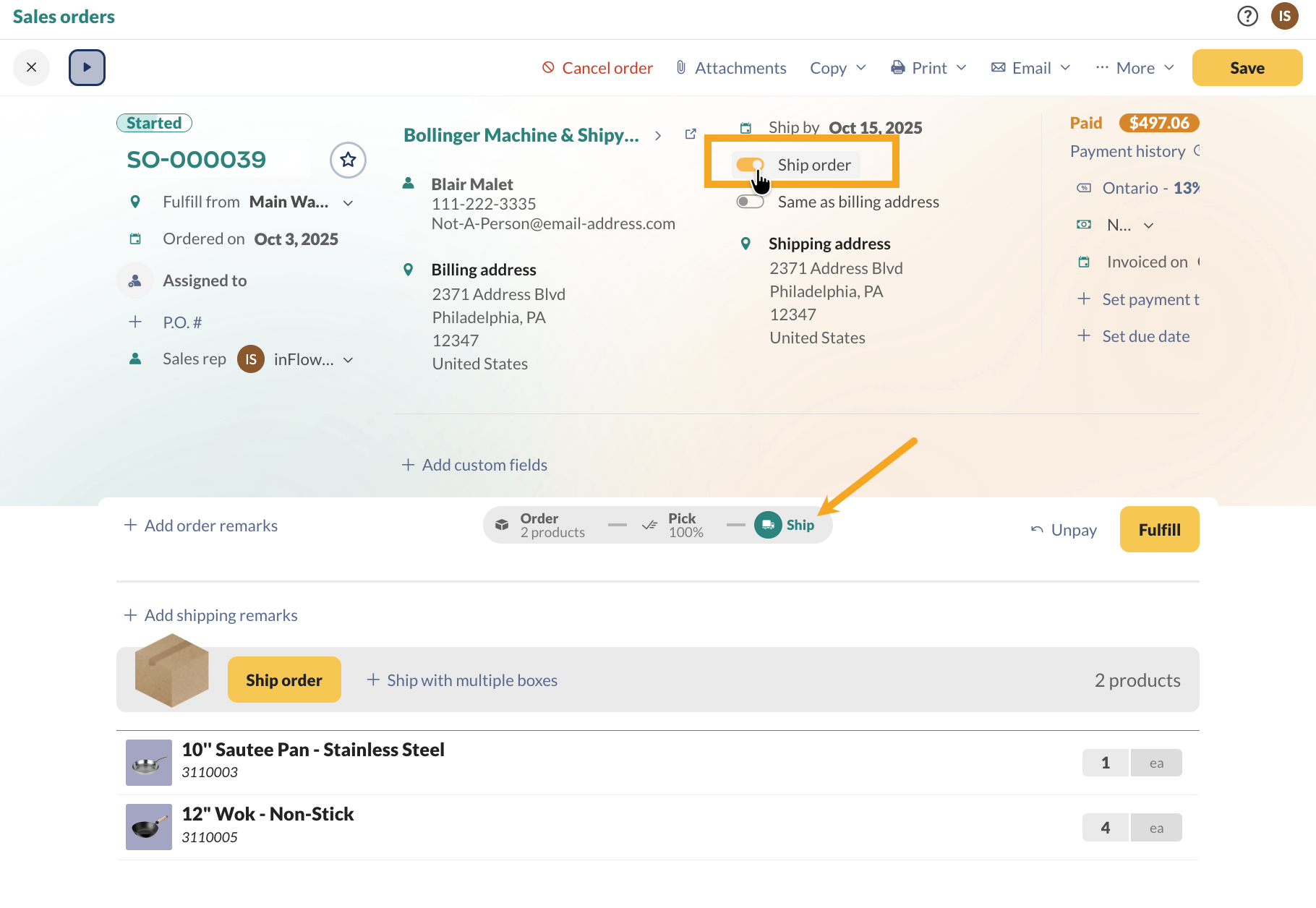The image size is (1316, 908).
Task: Open the Sales rep dropdown
Action: point(349,359)
